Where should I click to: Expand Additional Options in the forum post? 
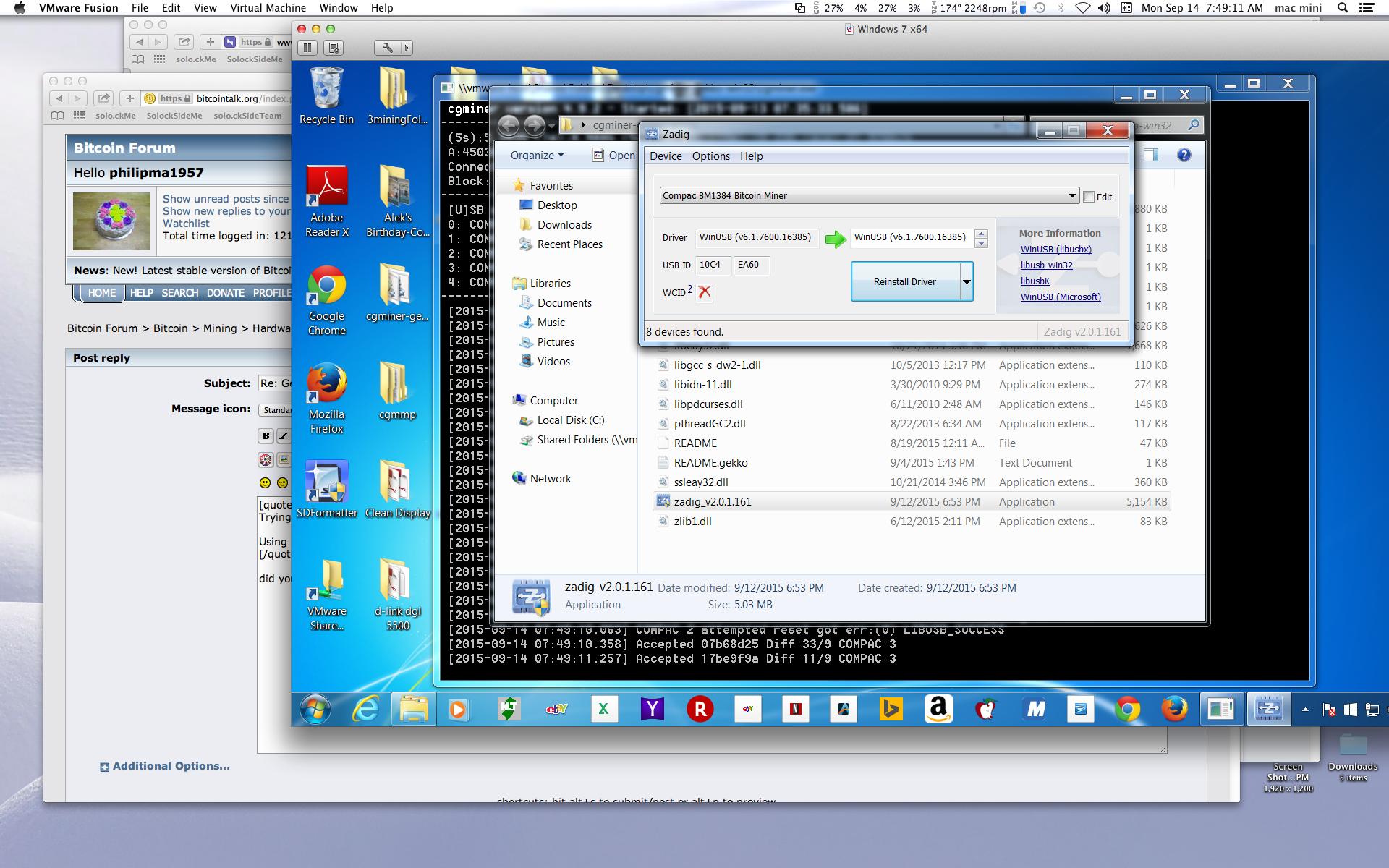click(165, 766)
